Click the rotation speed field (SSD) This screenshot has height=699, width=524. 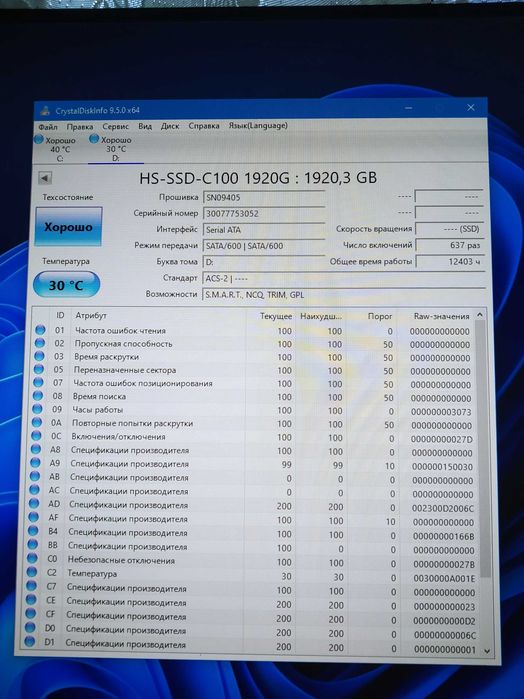(x=450, y=229)
